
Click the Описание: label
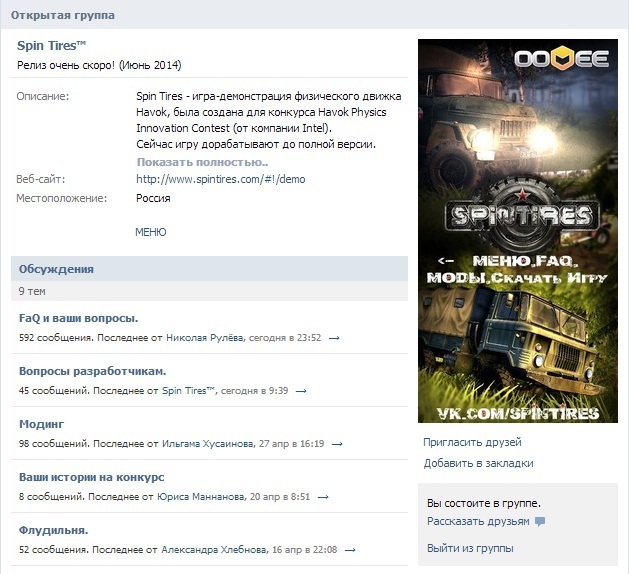coord(43,96)
